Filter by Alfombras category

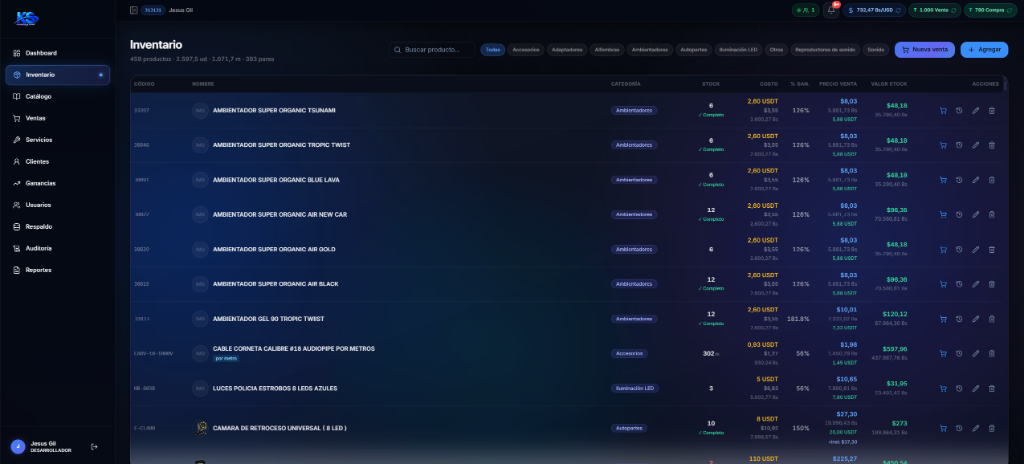(607, 50)
